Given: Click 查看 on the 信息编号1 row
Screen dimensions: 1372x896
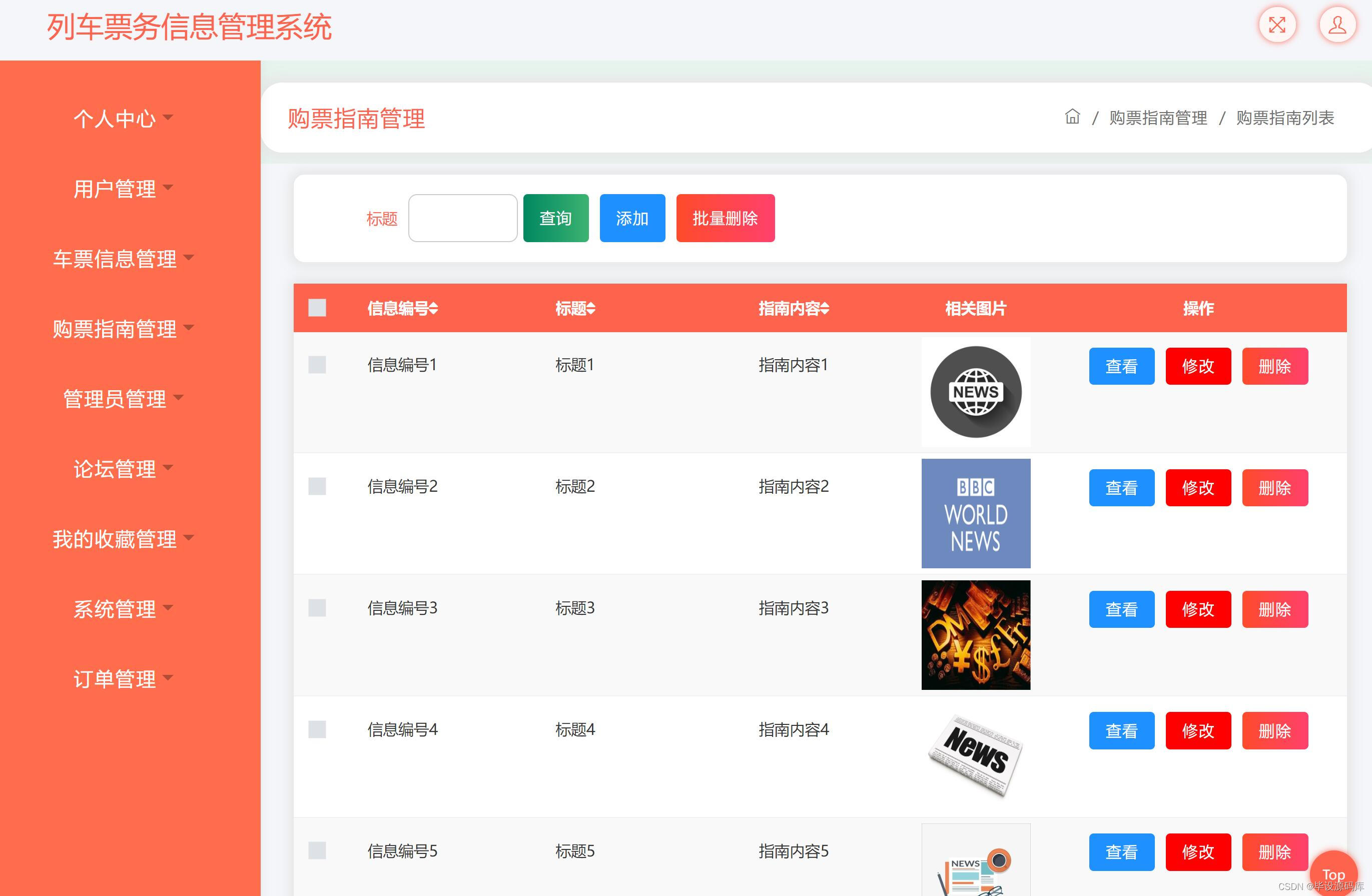Looking at the screenshot, I should pos(1121,365).
